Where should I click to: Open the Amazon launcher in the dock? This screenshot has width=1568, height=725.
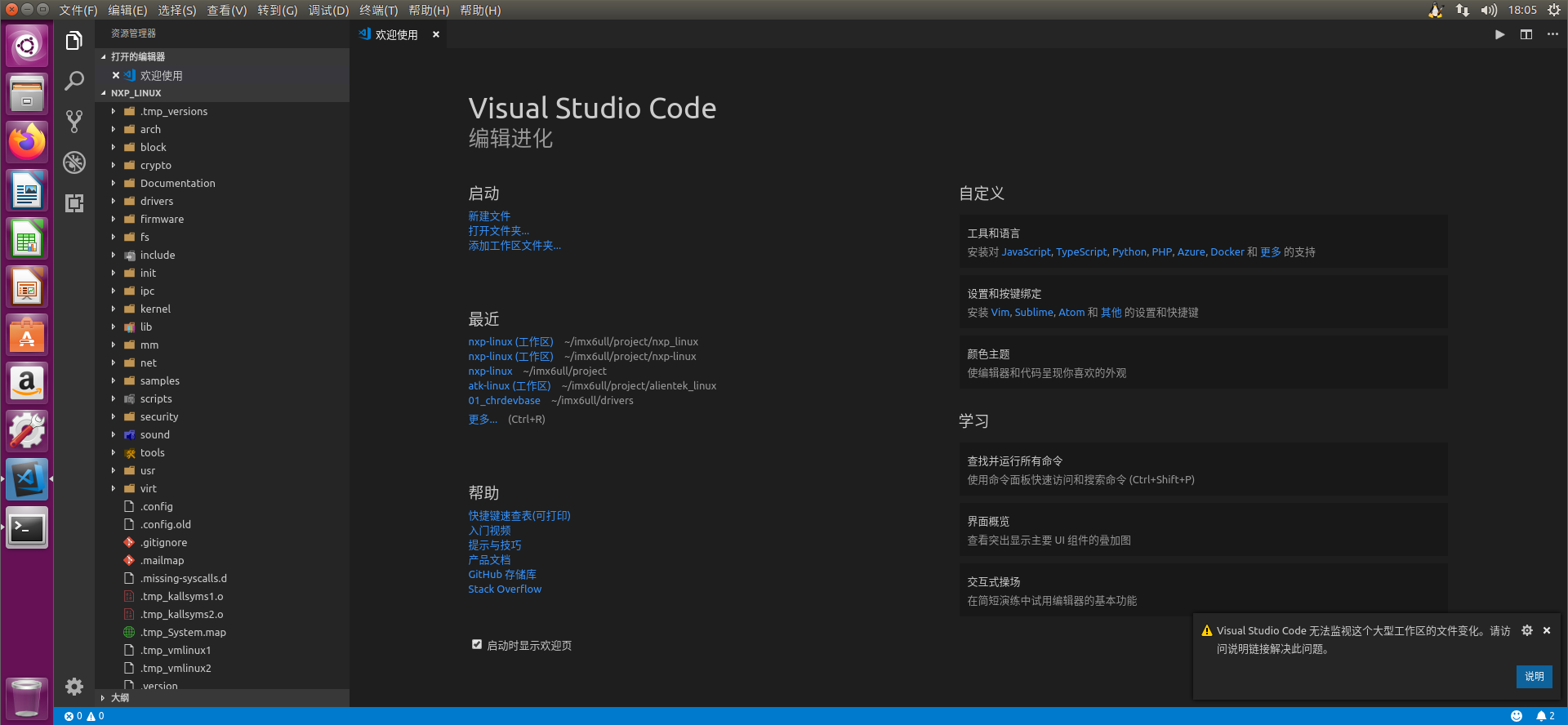click(27, 384)
